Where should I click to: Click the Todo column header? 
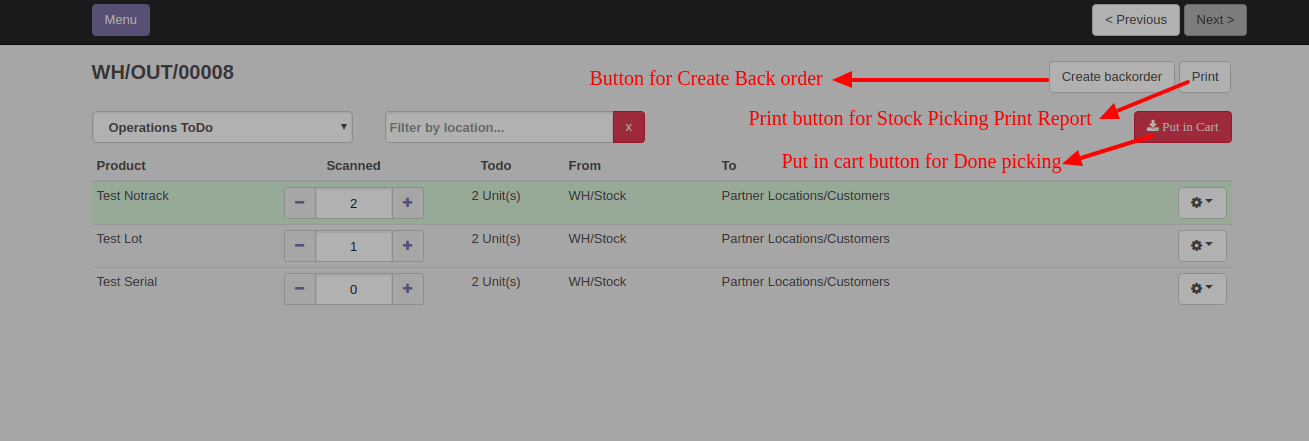(x=496, y=166)
